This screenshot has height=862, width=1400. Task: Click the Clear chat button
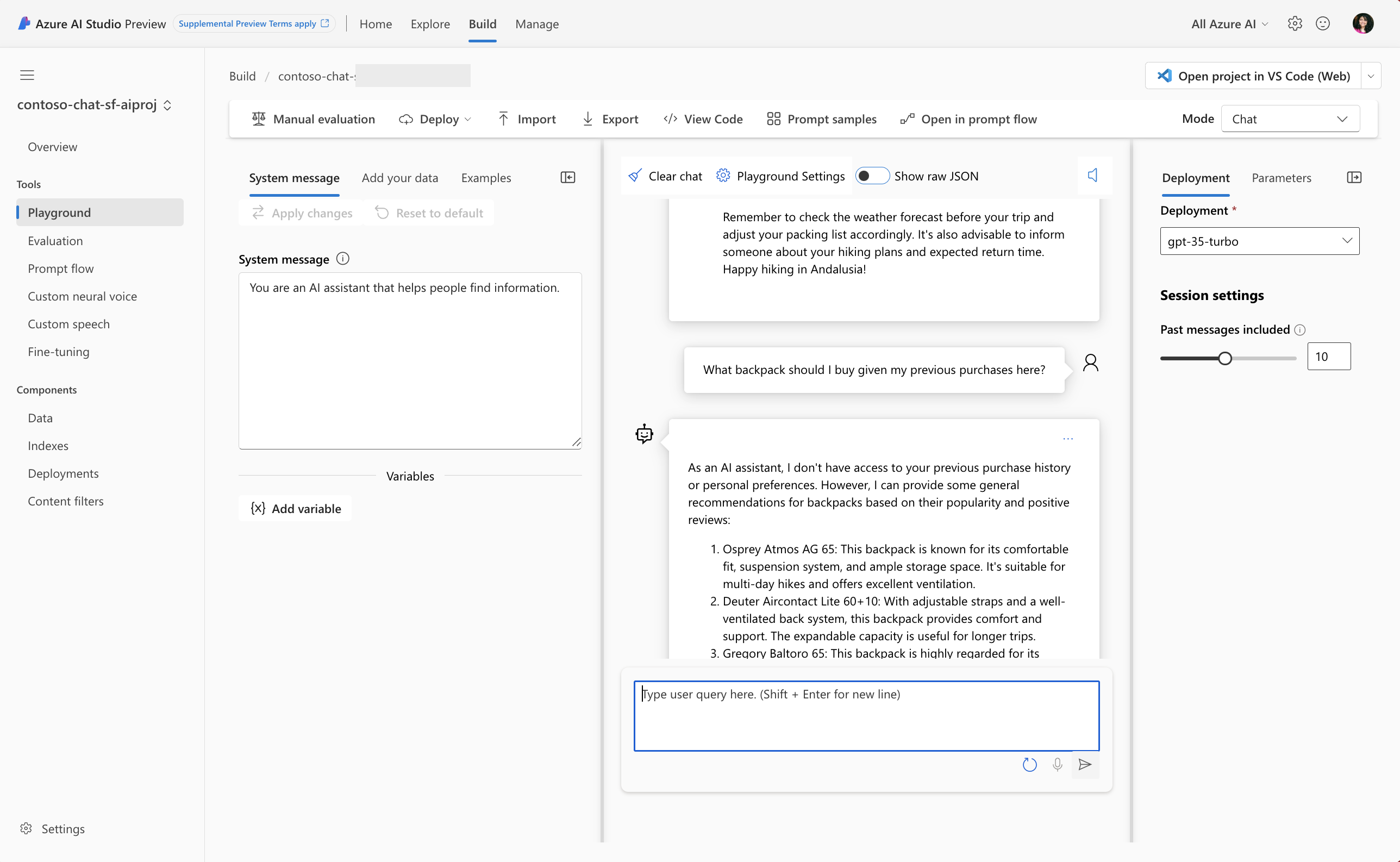[x=665, y=176]
